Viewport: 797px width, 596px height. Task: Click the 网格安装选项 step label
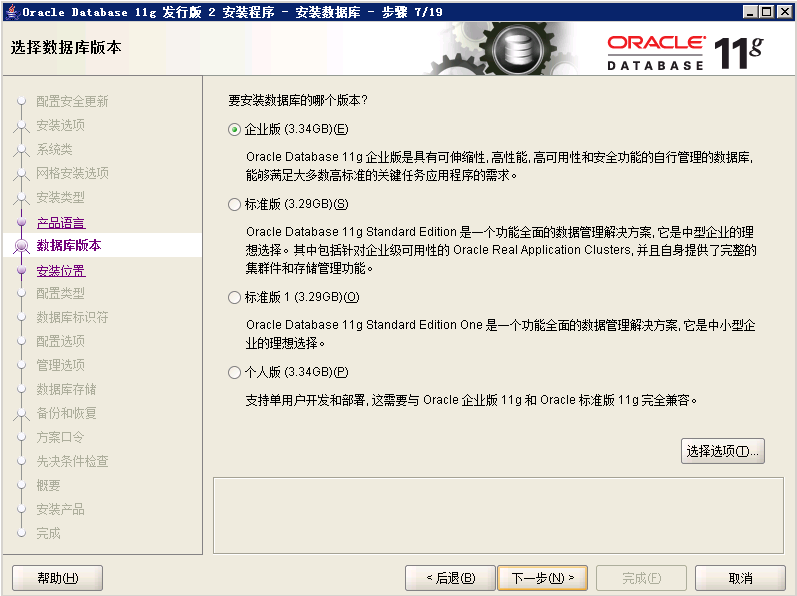coord(72,173)
